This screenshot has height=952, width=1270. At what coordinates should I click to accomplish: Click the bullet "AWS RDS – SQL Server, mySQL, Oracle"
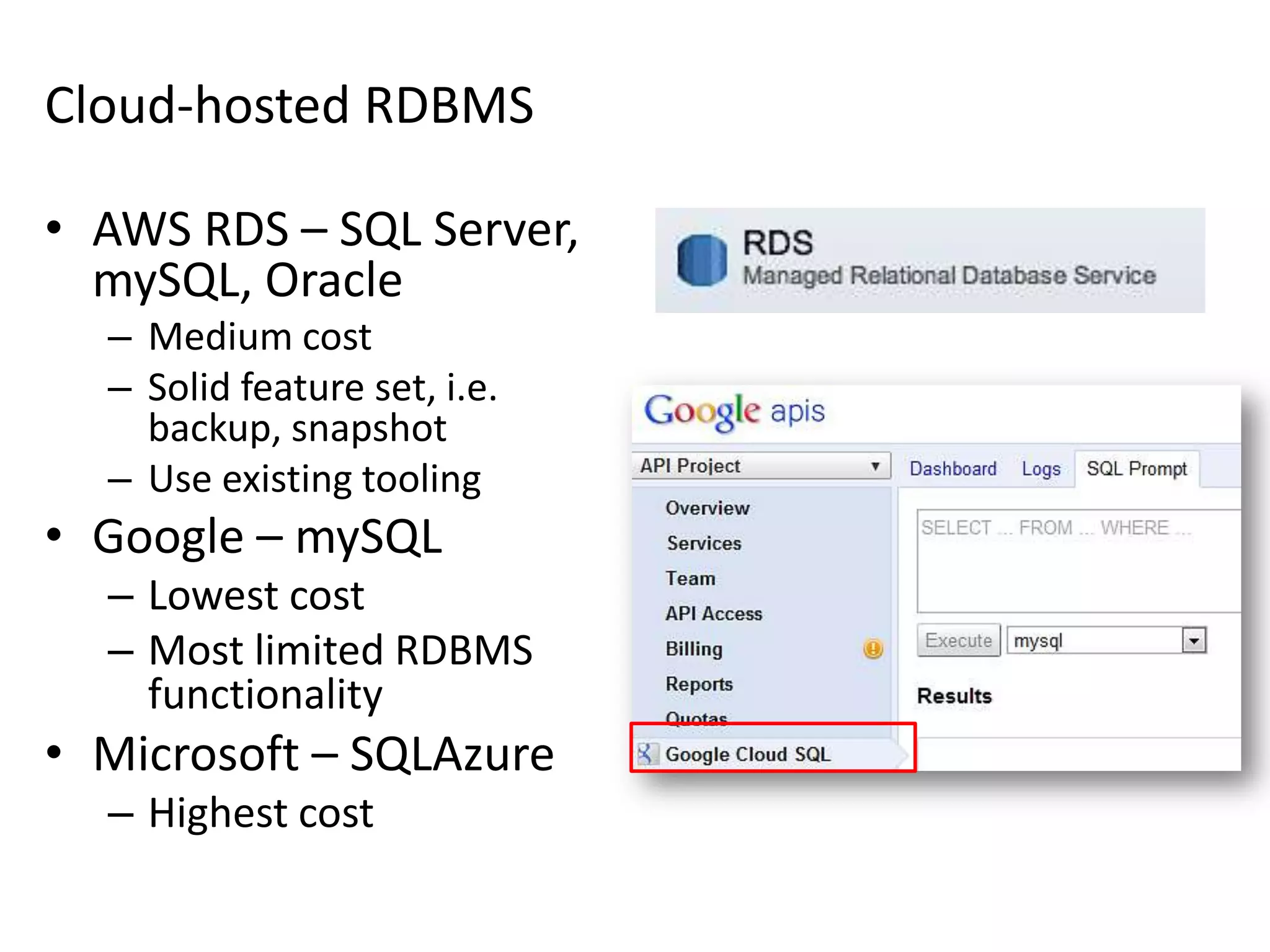point(335,255)
